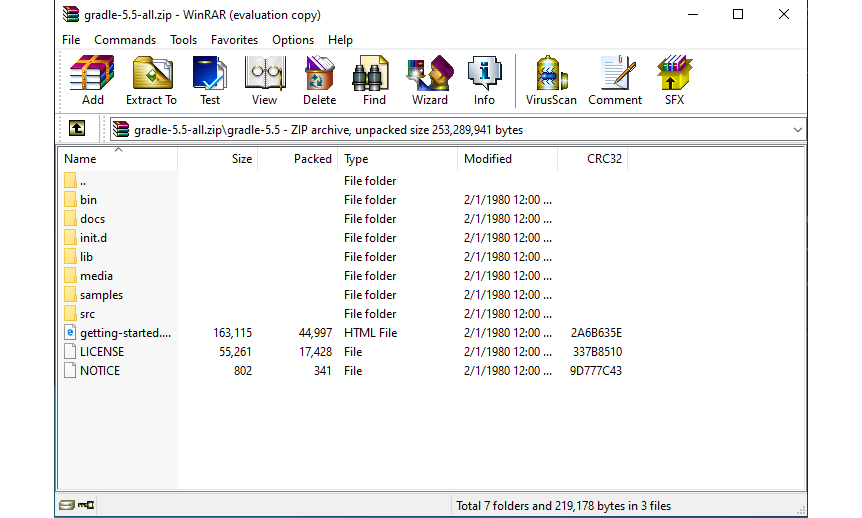
Task: Open the Commands menu
Action: 125,40
